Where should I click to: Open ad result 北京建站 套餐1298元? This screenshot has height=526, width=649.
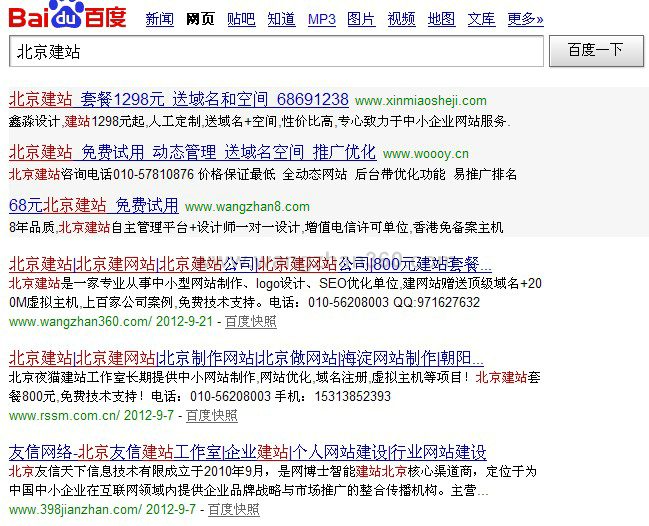(x=178, y=99)
